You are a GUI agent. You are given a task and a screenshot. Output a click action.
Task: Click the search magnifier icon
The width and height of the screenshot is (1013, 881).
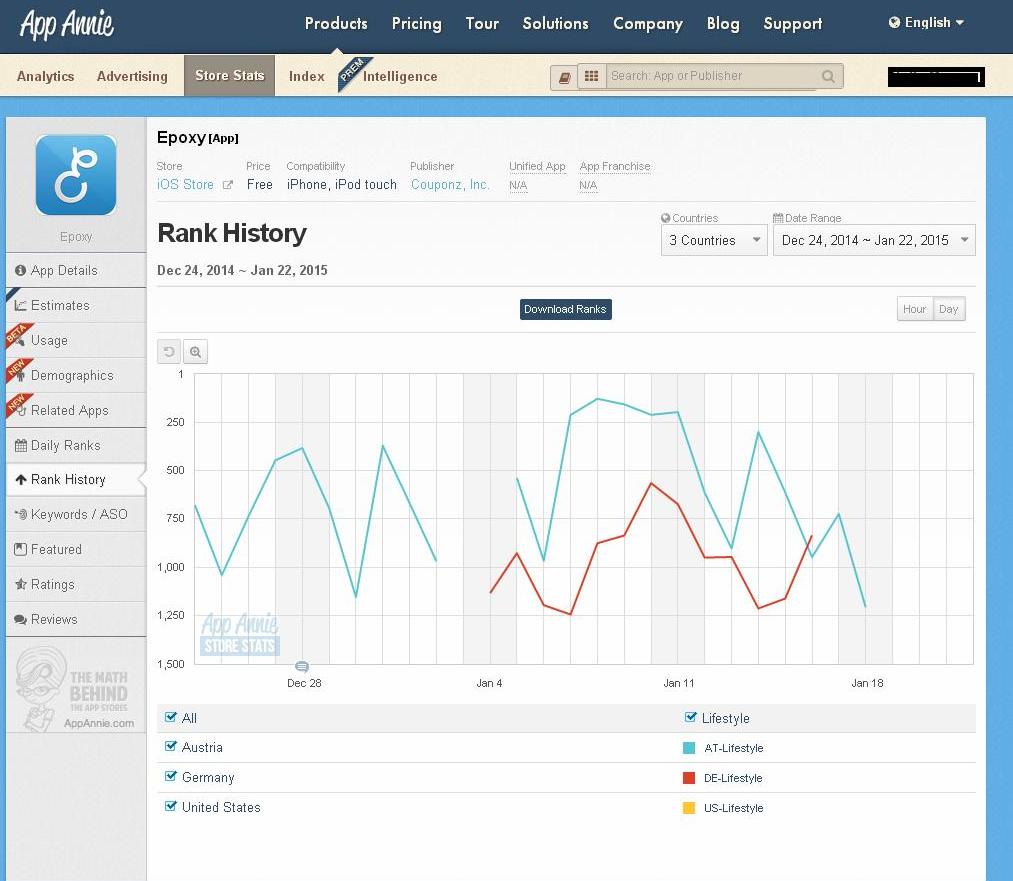click(x=828, y=76)
